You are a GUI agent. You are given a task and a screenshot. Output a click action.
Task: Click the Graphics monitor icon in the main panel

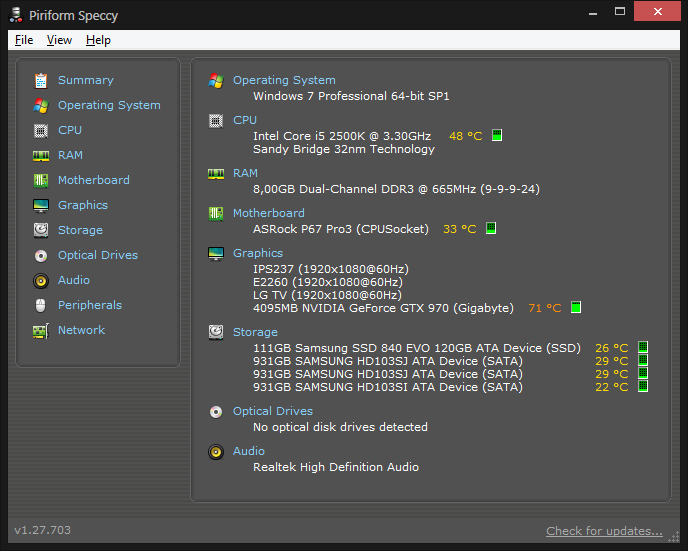(216, 254)
